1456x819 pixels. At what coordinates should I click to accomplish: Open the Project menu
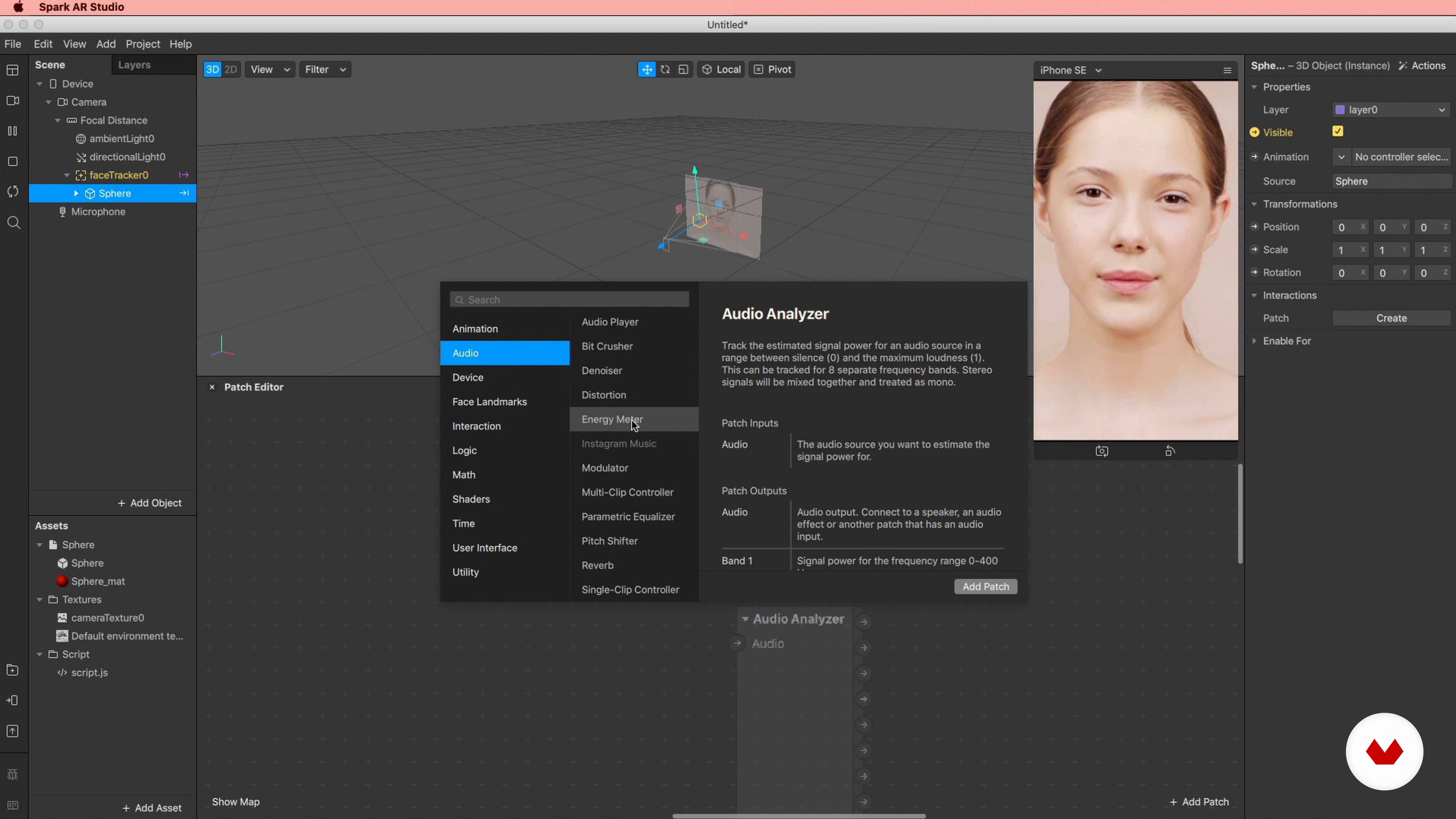[x=143, y=44]
